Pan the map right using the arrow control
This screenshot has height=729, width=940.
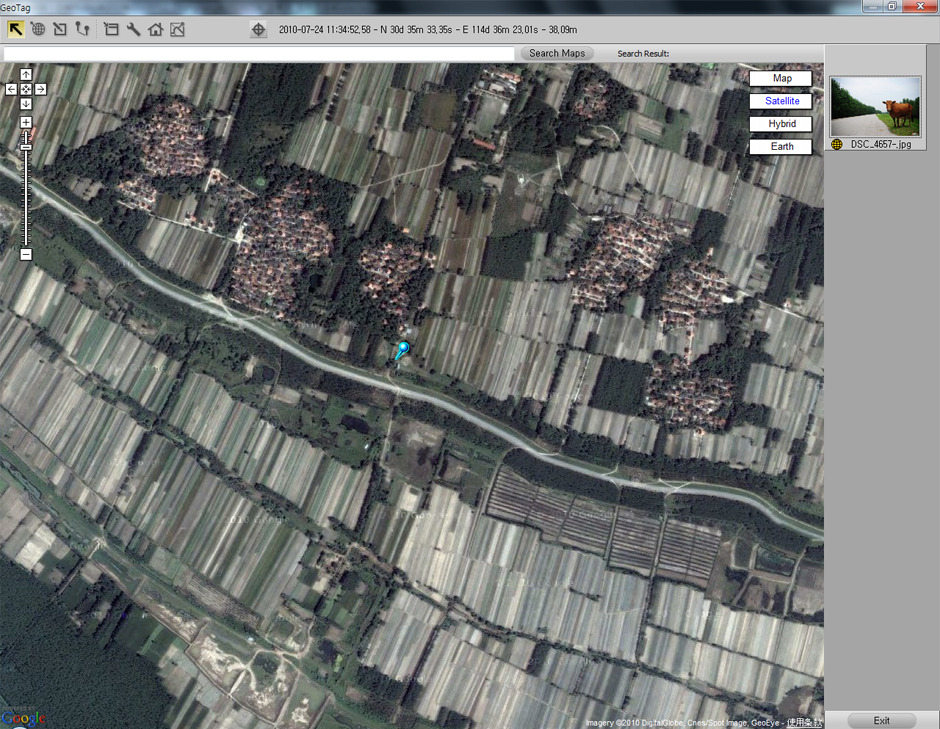pyautogui.click(x=40, y=89)
